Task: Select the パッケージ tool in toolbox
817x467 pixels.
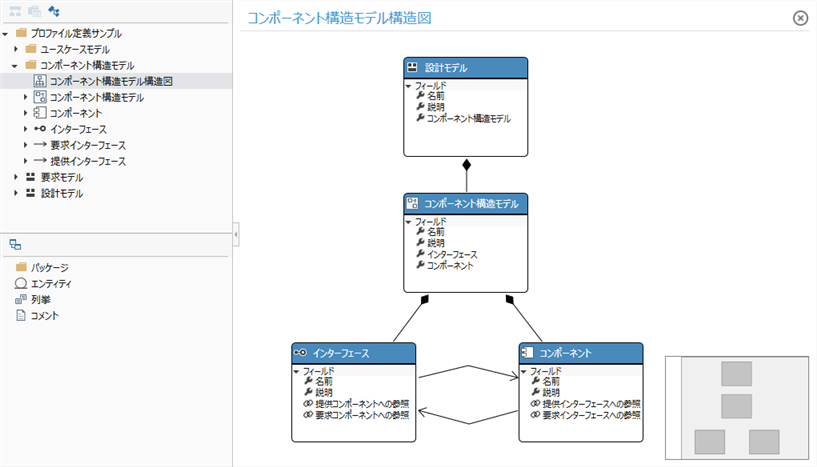Action: point(49,267)
